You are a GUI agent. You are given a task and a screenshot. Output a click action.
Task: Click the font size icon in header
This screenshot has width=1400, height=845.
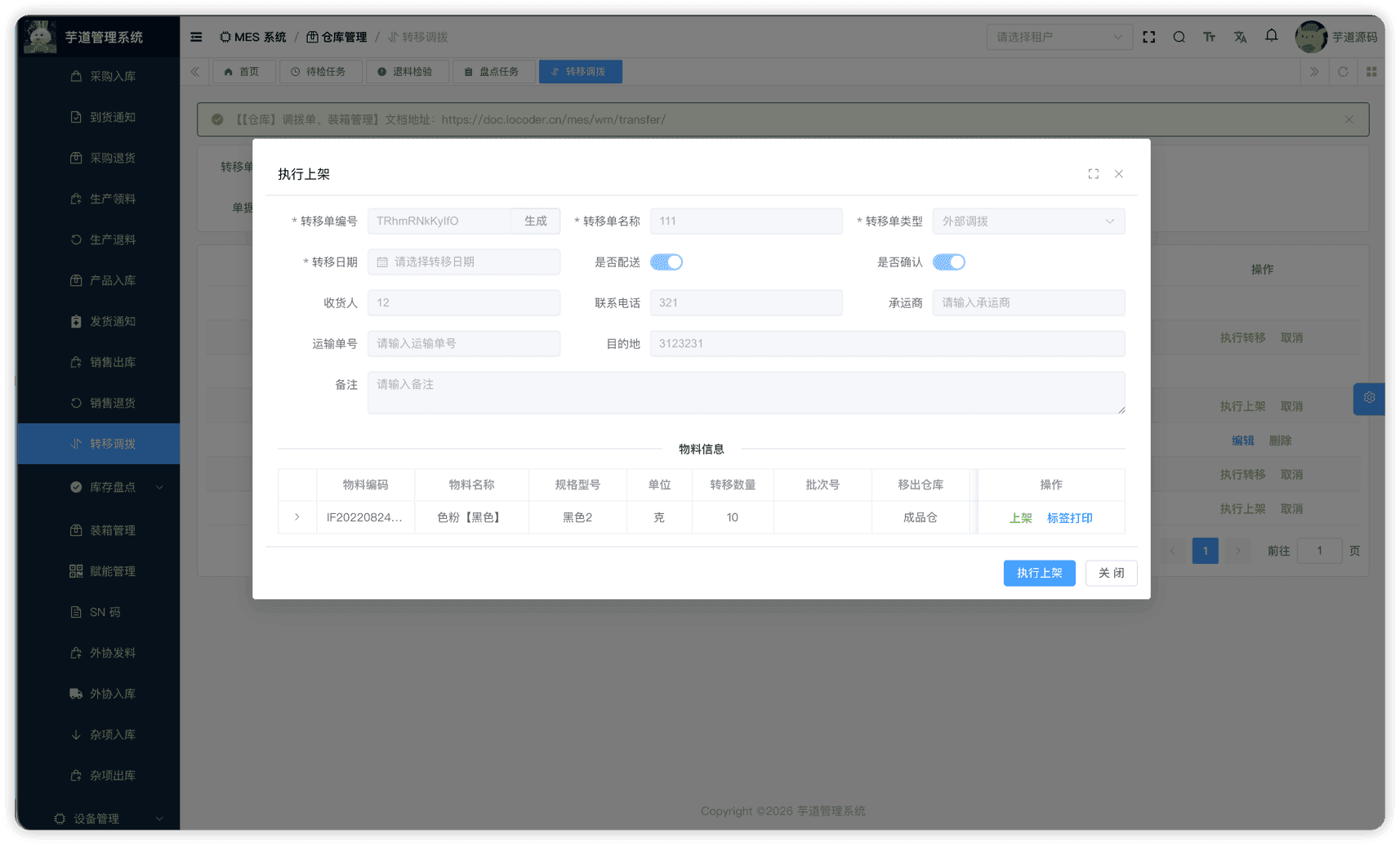tap(1209, 37)
